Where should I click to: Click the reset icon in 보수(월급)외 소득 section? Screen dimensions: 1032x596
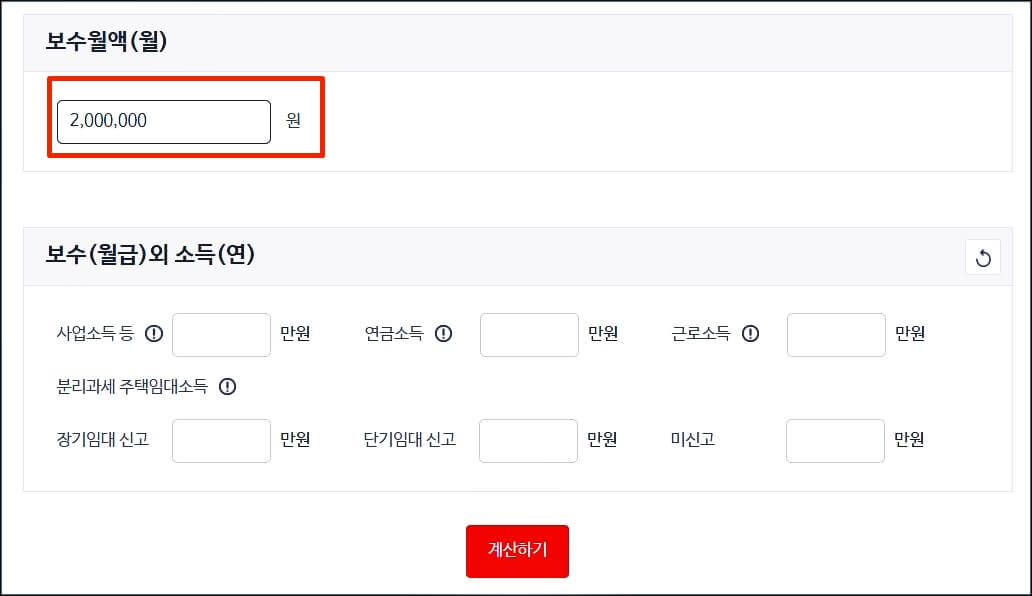983,257
